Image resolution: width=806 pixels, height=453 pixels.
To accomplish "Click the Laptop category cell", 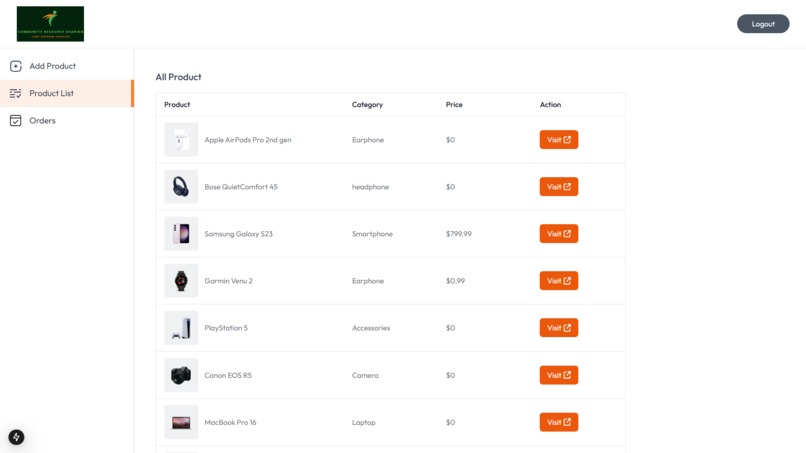I will pyautogui.click(x=364, y=422).
